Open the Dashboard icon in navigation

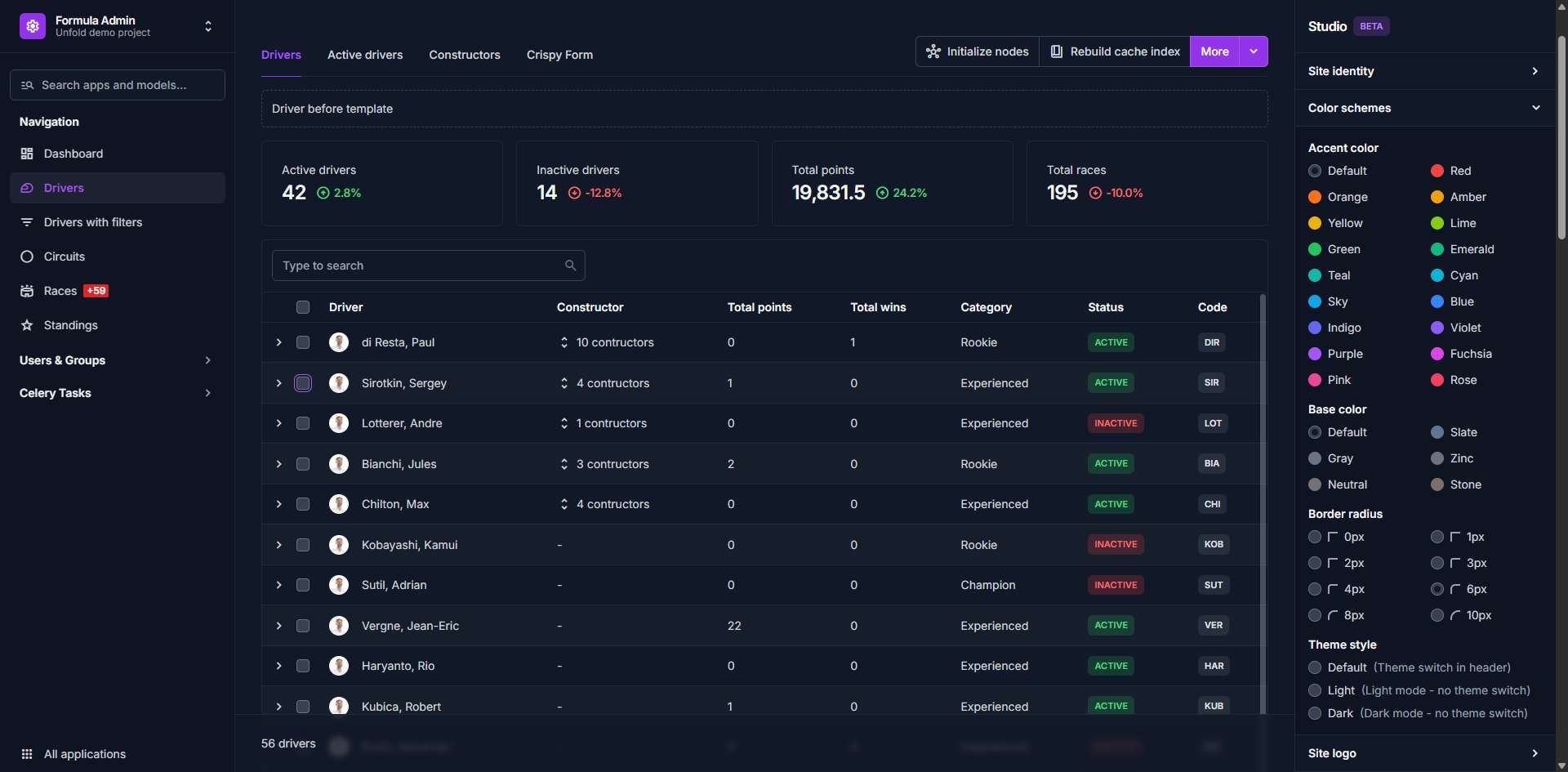click(27, 154)
